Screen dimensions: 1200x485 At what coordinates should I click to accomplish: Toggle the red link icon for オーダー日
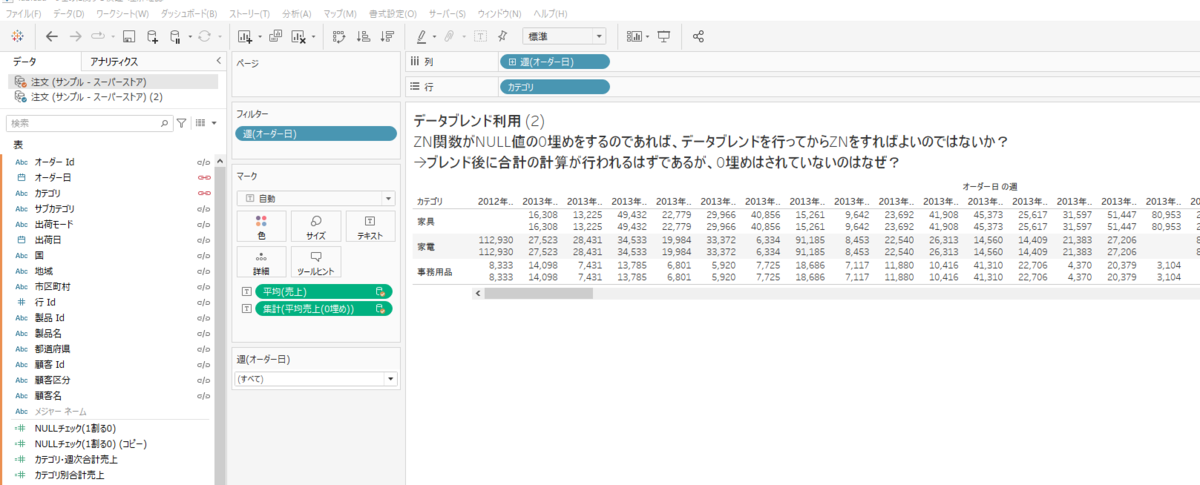tap(203, 177)
